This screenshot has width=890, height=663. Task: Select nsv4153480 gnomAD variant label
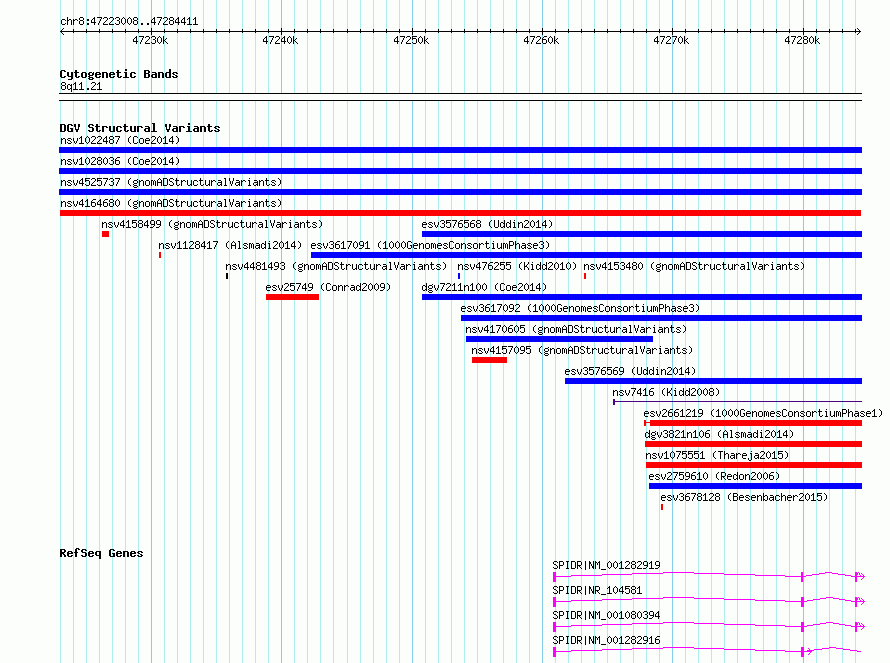(x=694, y=266)
